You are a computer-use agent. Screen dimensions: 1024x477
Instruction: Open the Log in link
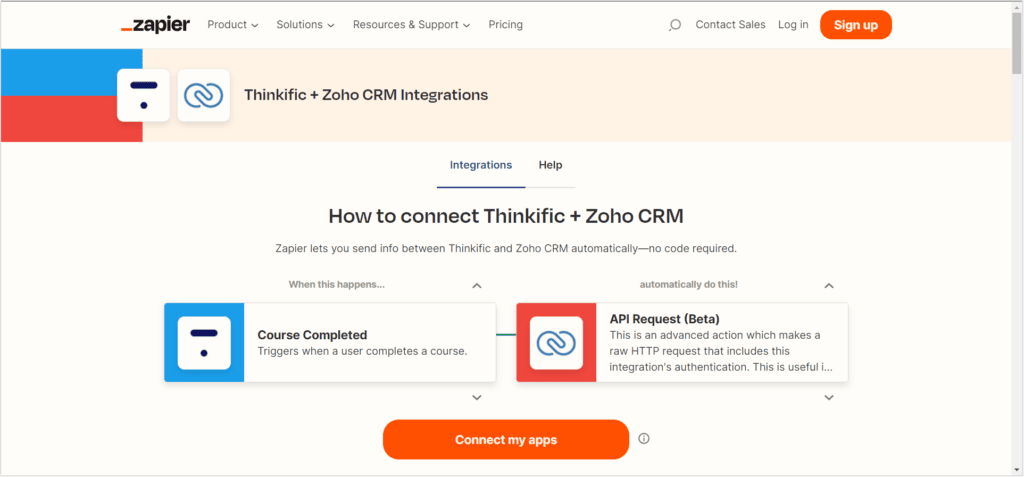pos(793,25)
